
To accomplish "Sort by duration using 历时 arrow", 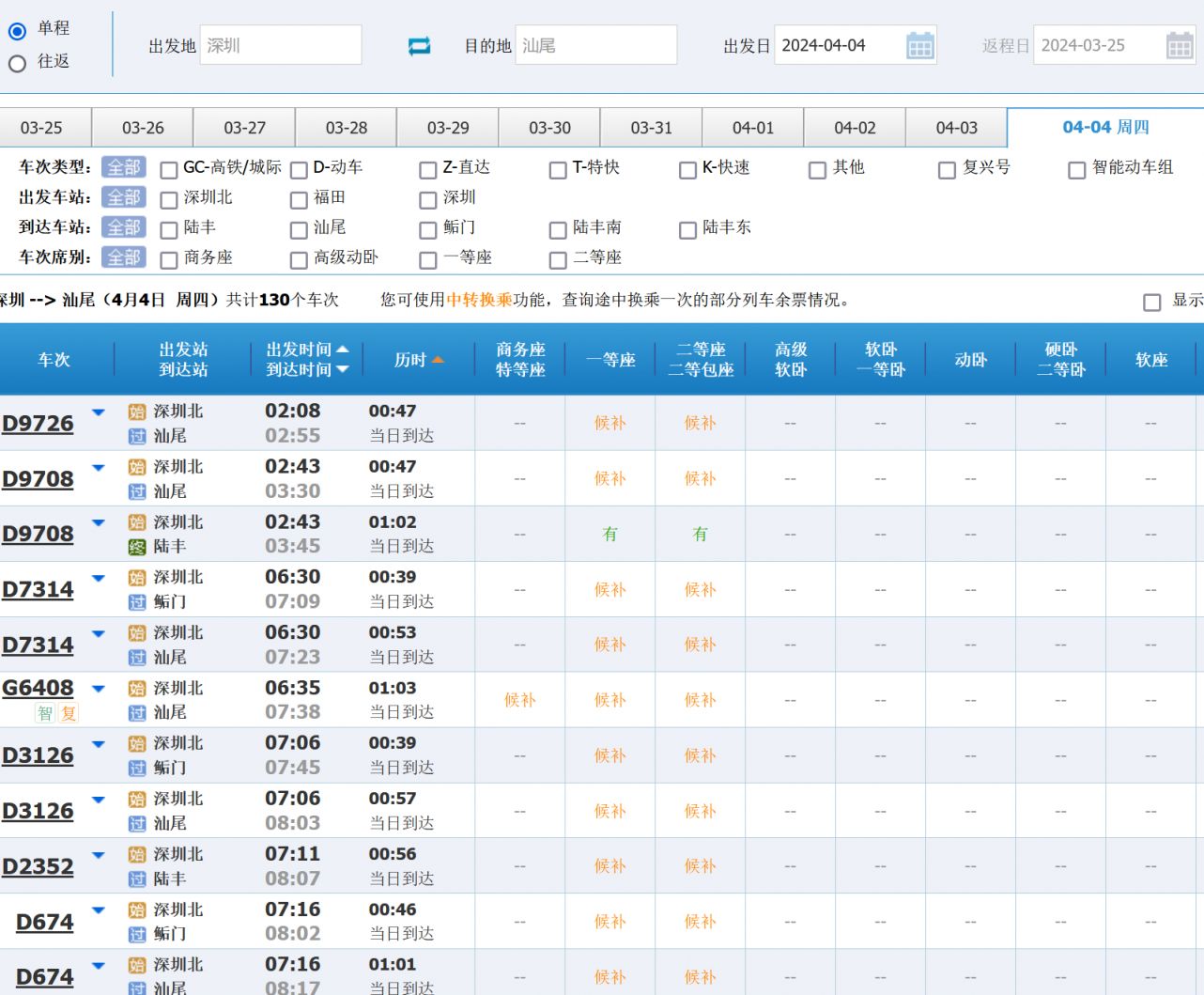I will (438, 360).
